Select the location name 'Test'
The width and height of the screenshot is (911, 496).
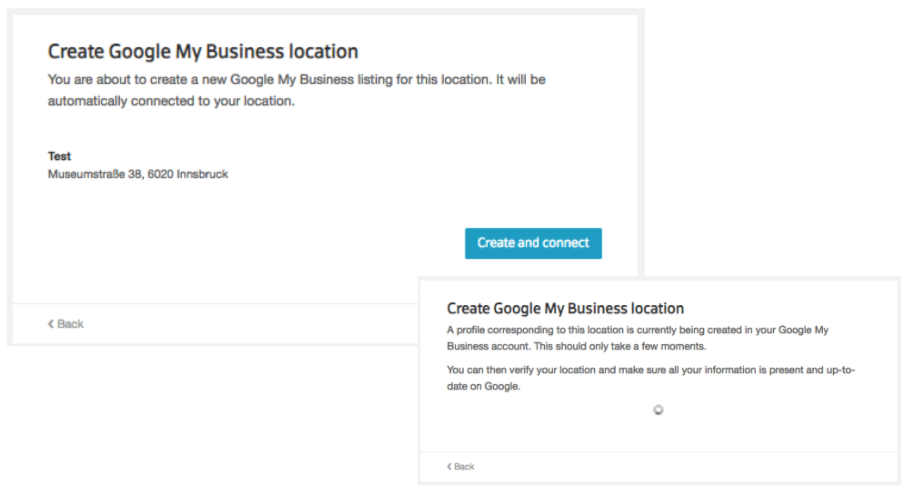click(59, 156)
